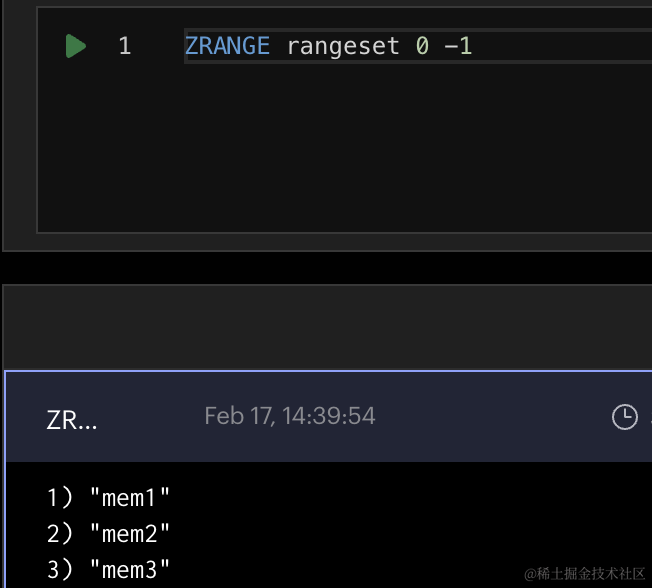Screen dimensions: 652x588
Task: Select the ZRANGE keyword in the editor
Action: (x=227, y=46)
